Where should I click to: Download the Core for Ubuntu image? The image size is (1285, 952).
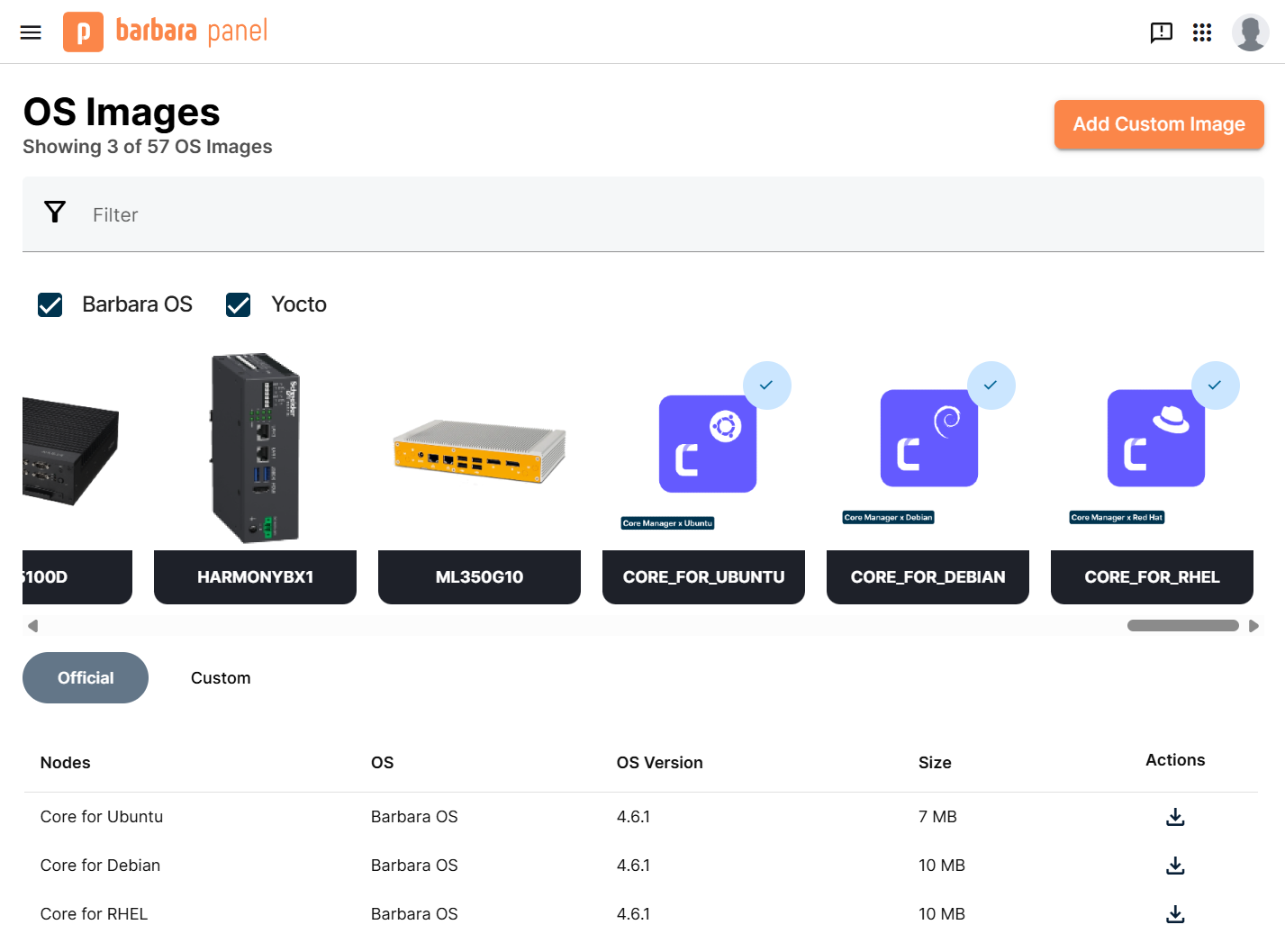click(x=1175, y=817)
